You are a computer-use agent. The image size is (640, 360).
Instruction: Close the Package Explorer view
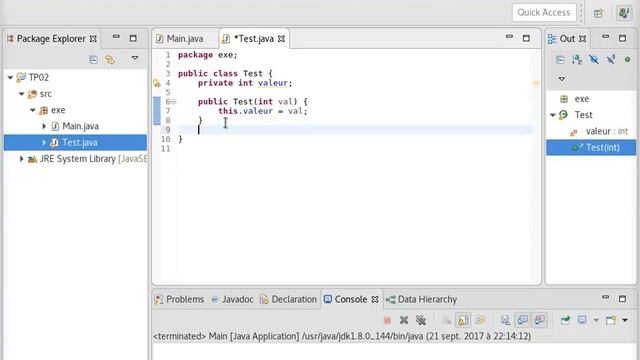[93, 39]
